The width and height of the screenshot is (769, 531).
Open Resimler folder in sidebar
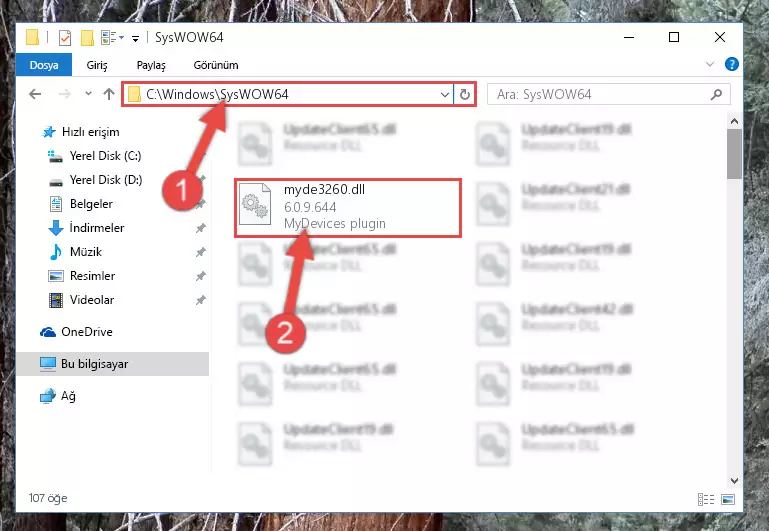coord(92,276)
